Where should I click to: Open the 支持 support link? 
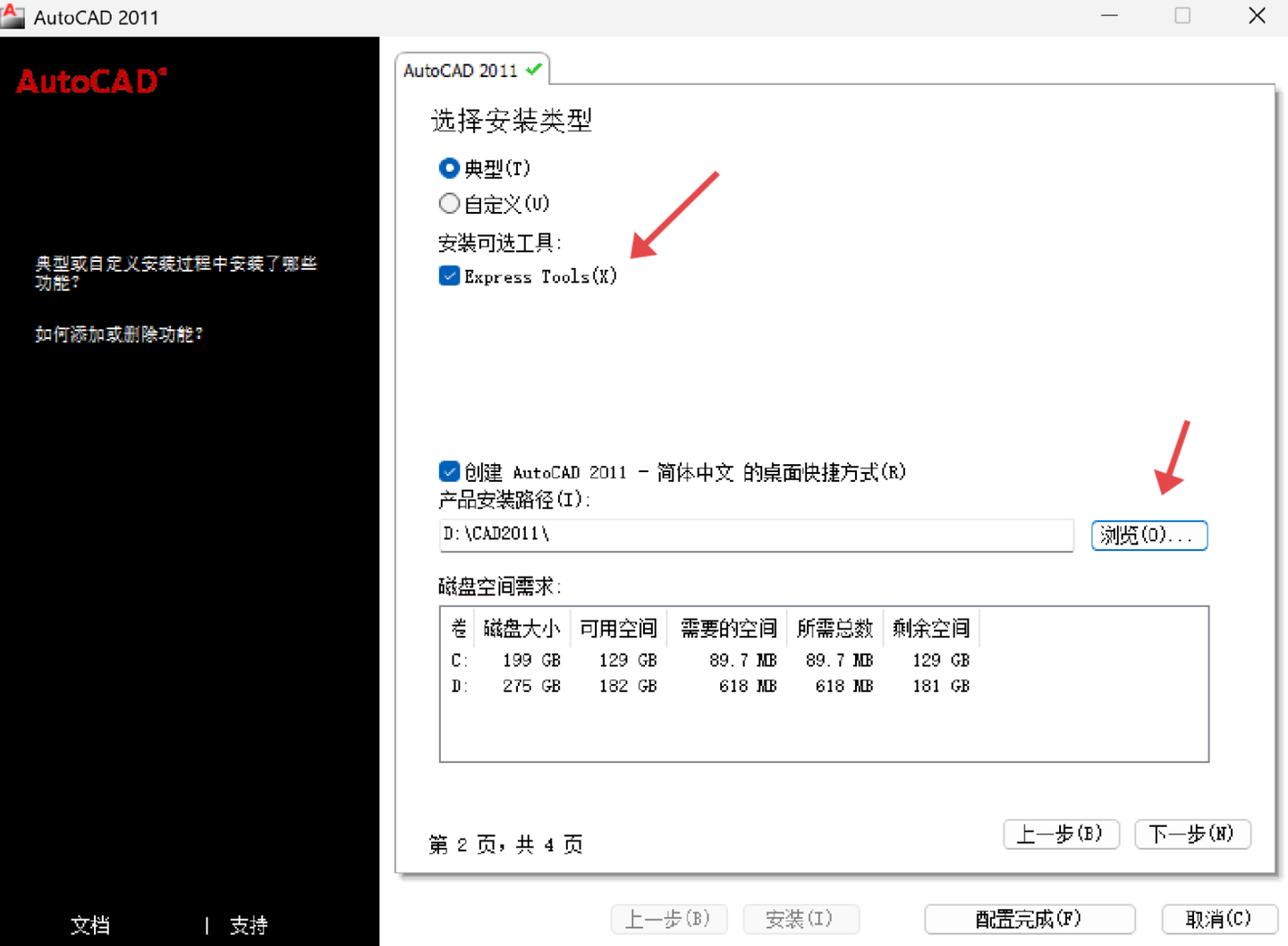pyautogui.click(x=249, y=925)
